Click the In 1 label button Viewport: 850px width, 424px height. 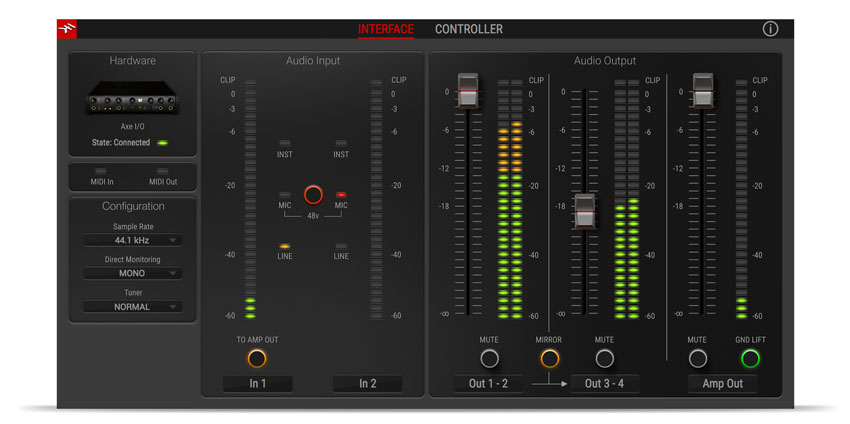coord(257,383)
